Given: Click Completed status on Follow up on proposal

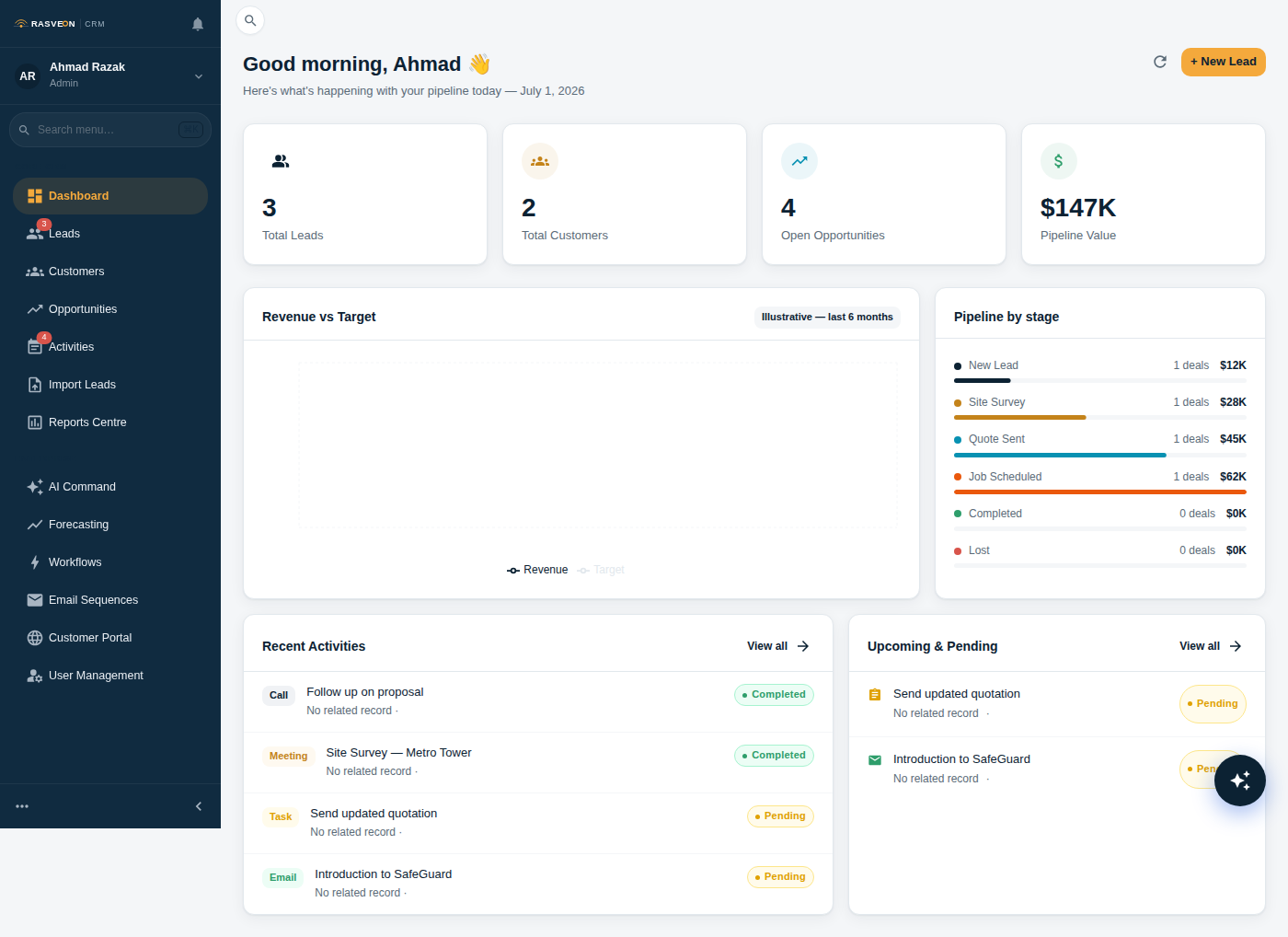Looking at the screenshot, I should (774, 695).
